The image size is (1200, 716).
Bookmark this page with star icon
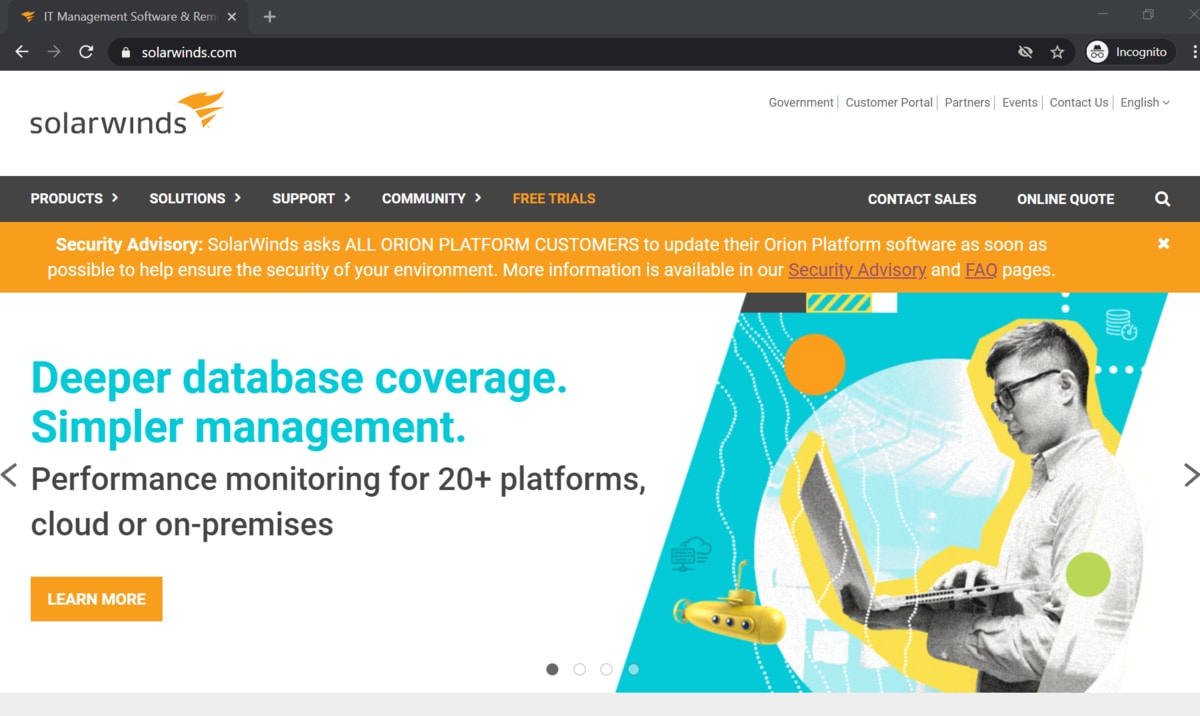point(1057,52)
